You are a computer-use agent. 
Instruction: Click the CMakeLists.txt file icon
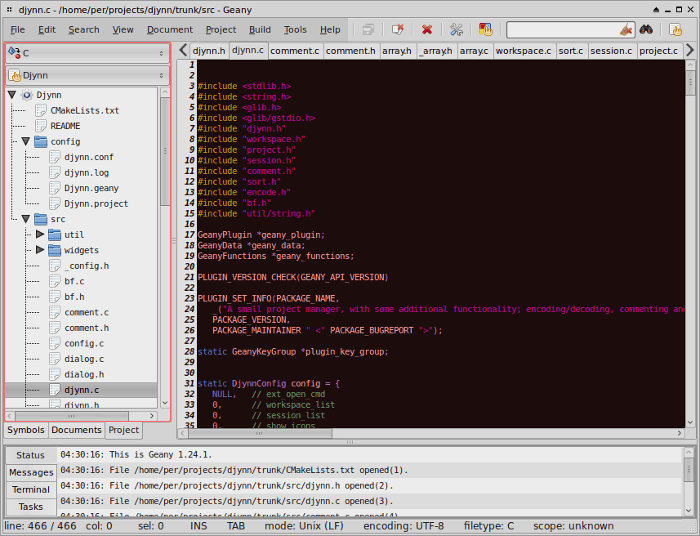(x=41, y=111)
